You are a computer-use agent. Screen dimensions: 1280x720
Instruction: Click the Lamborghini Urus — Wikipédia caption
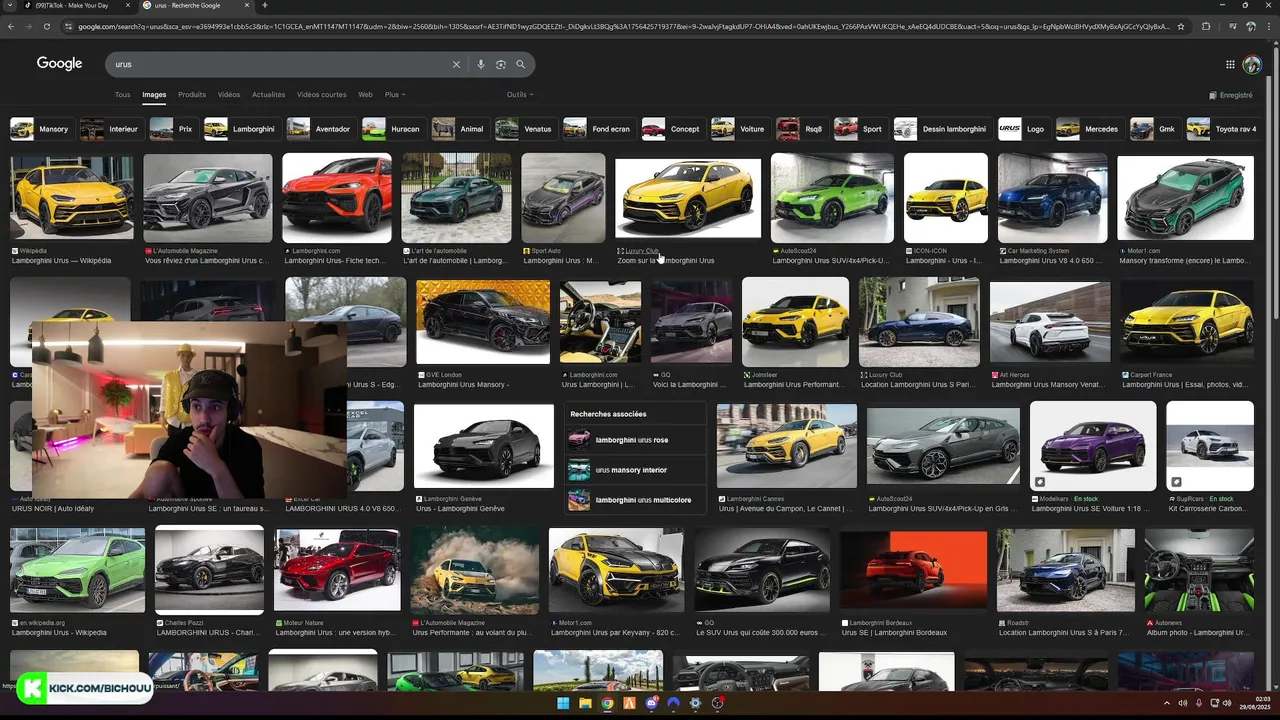pyautogui.click(x=62, y=260)
